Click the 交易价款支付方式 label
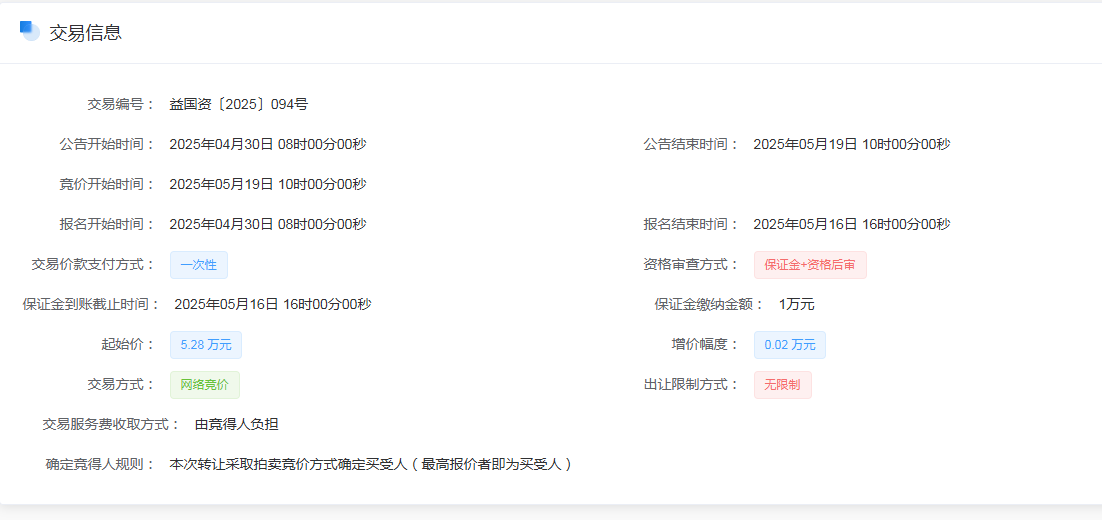 click(x=93, y=265)
